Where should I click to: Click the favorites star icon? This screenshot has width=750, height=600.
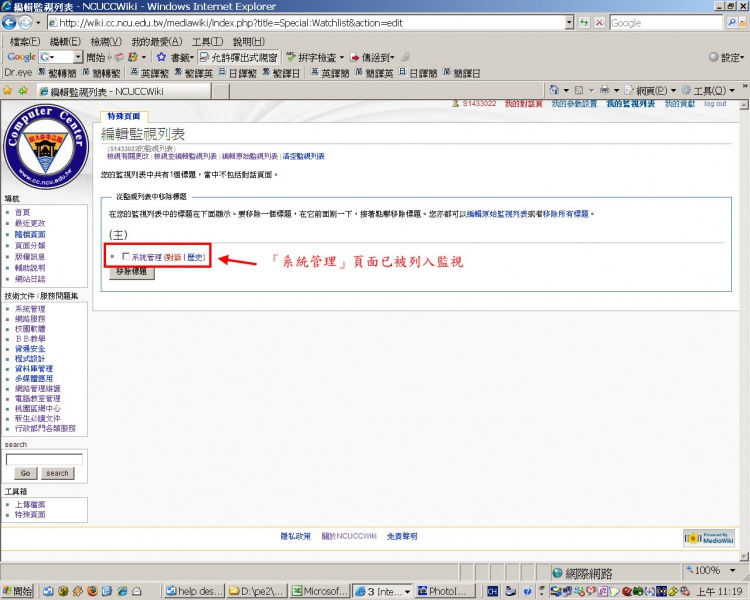tap(8, 90)
